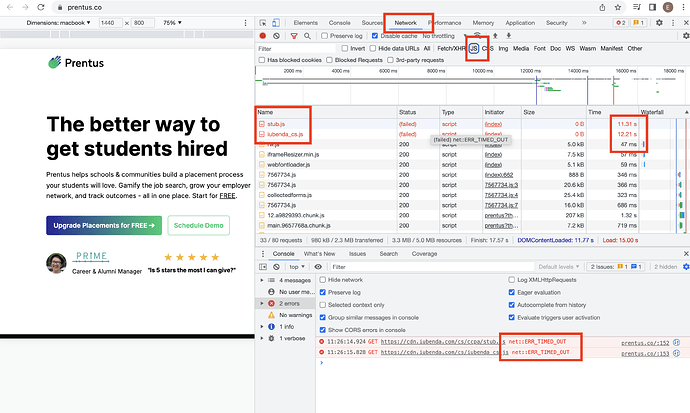The image size is (690, 413).
Task: Clear console with the drawer clear icon
Action: [x=276, y=267]
